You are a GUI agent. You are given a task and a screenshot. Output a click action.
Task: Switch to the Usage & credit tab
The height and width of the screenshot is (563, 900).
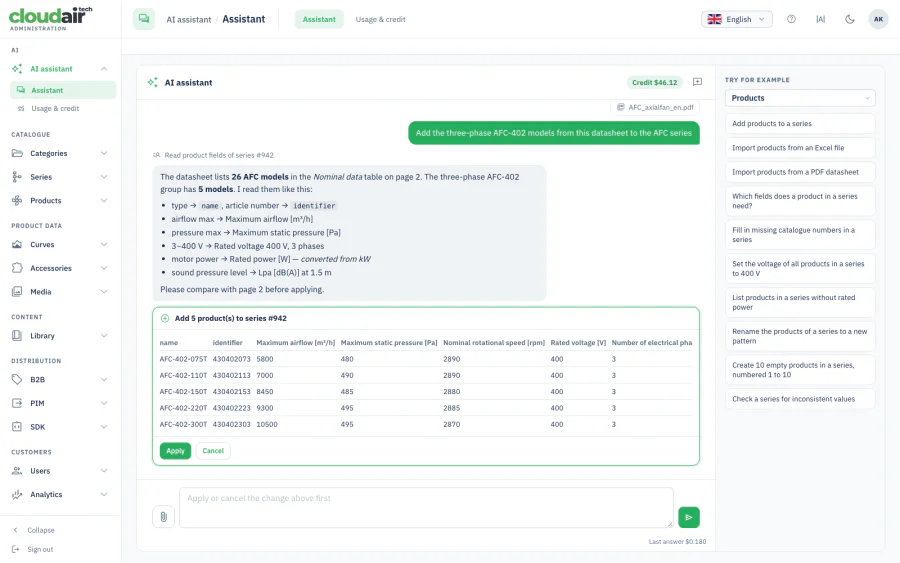380,19
